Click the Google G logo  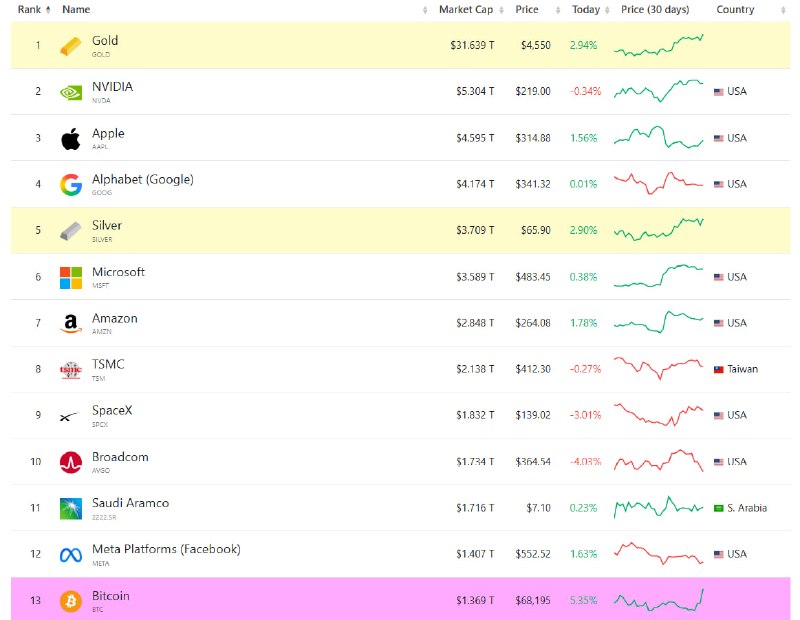70,185
